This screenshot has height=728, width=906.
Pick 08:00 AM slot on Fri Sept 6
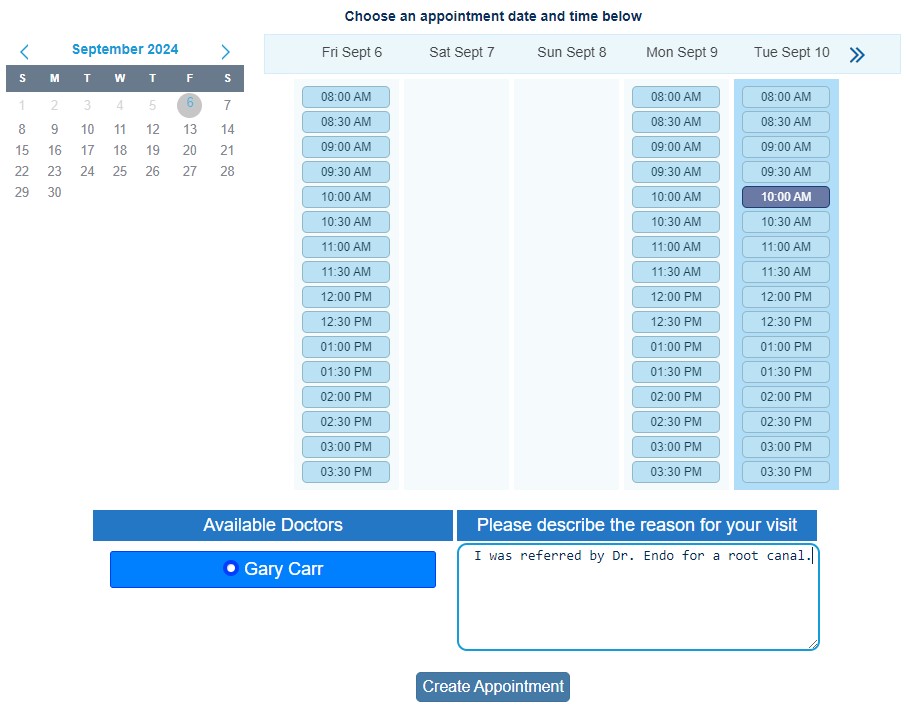(346, 97)
